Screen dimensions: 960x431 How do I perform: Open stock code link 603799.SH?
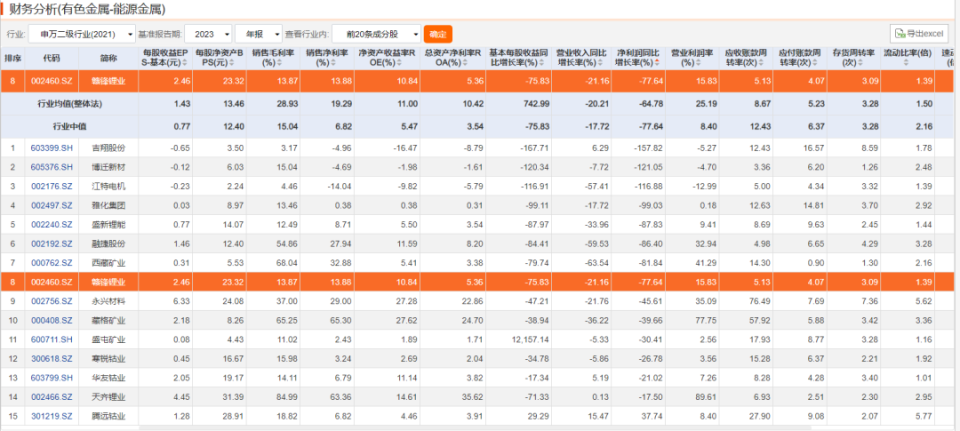pyautogui.click(x=51, y=378)
